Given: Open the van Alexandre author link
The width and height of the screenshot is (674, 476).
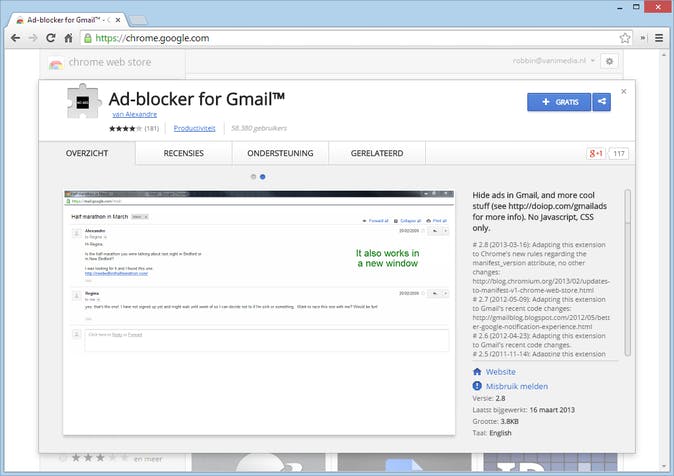Looking at the screenshot, I should 135,114.
